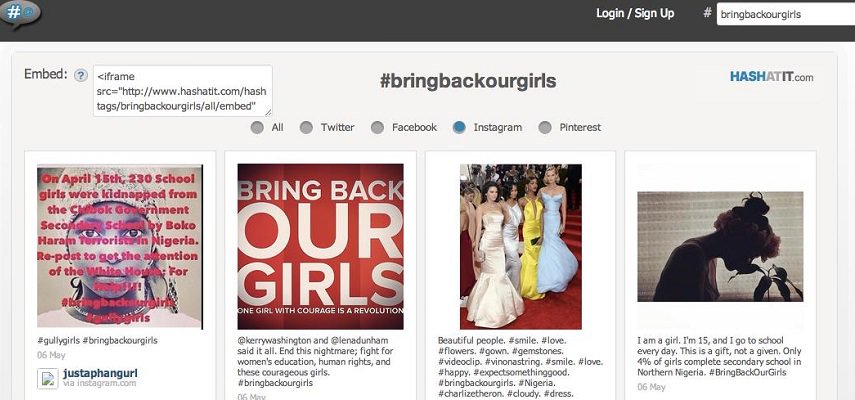The height and width of the screenshot is (400, 855).
Task: Click 'via instagram.com' under justaphangurl
Action: tap(99, 384)
